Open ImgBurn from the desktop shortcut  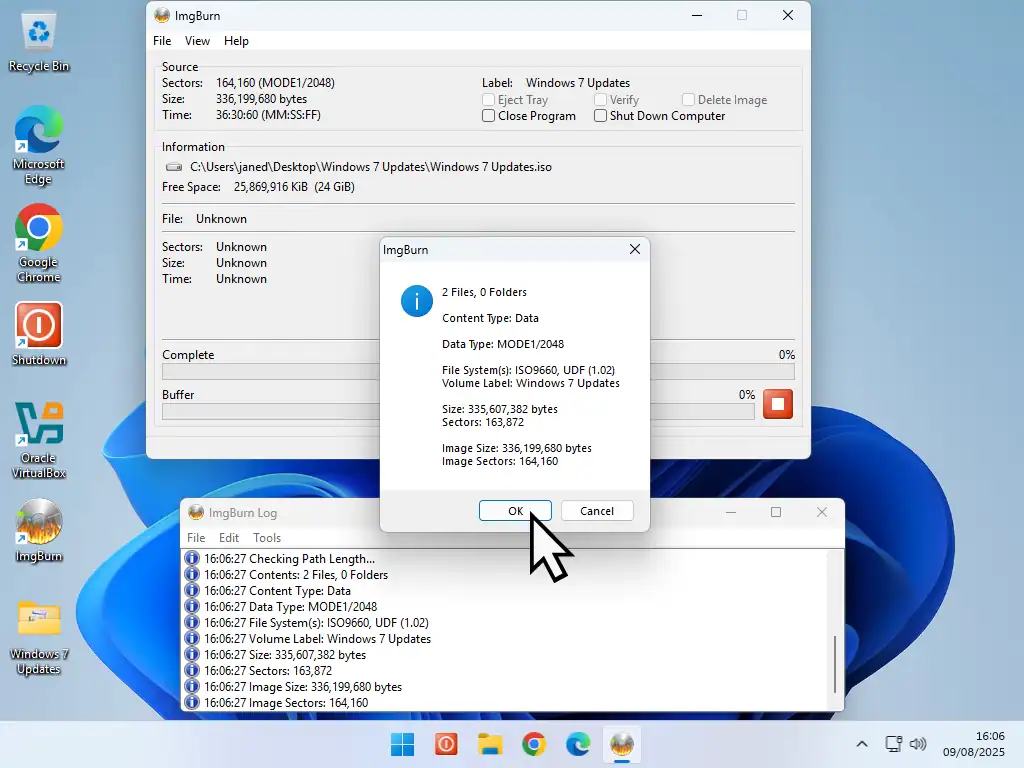pyautogui.click(x=39, y=522)
